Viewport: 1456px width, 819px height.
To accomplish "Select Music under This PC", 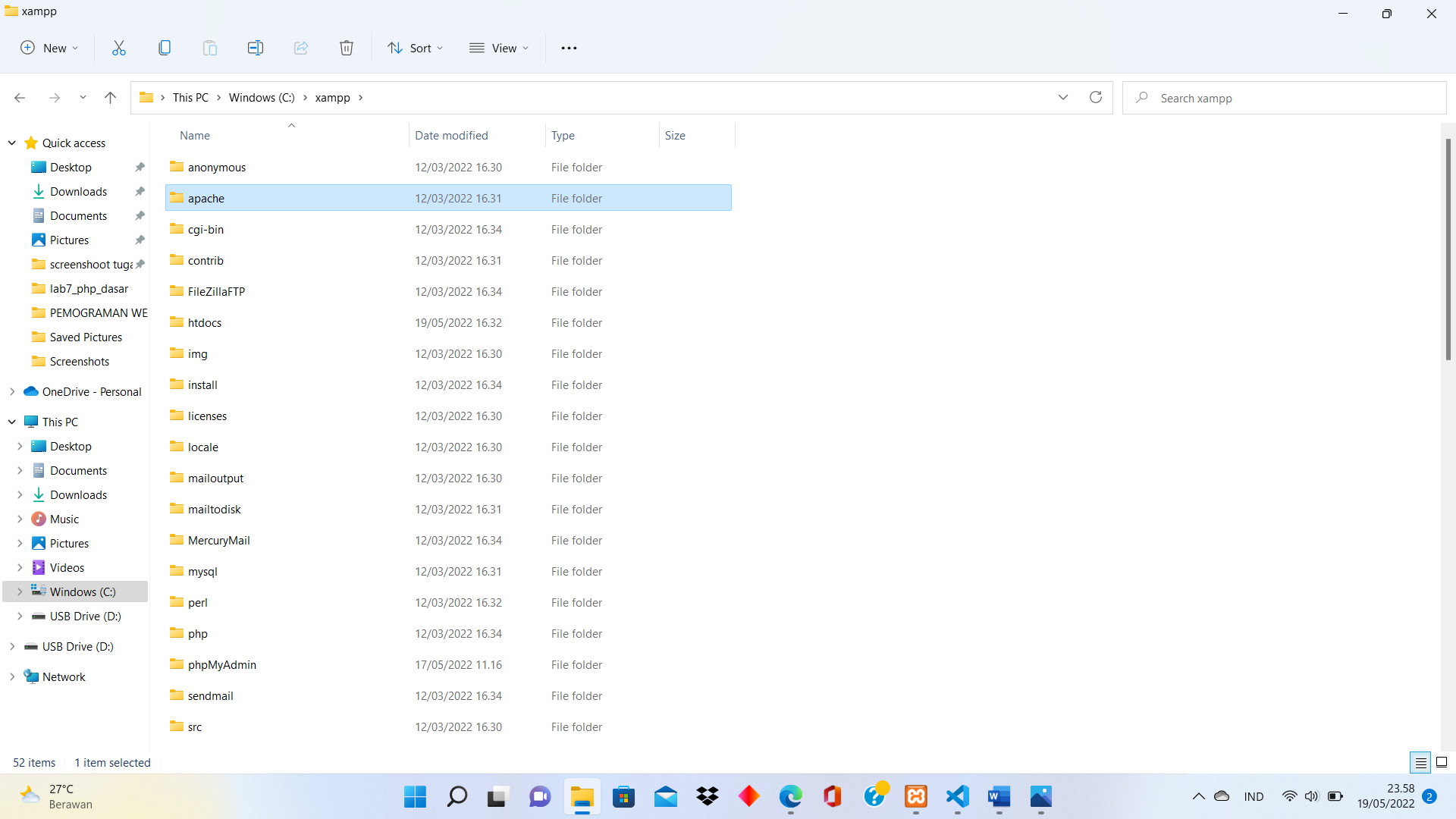I will 64,519.
